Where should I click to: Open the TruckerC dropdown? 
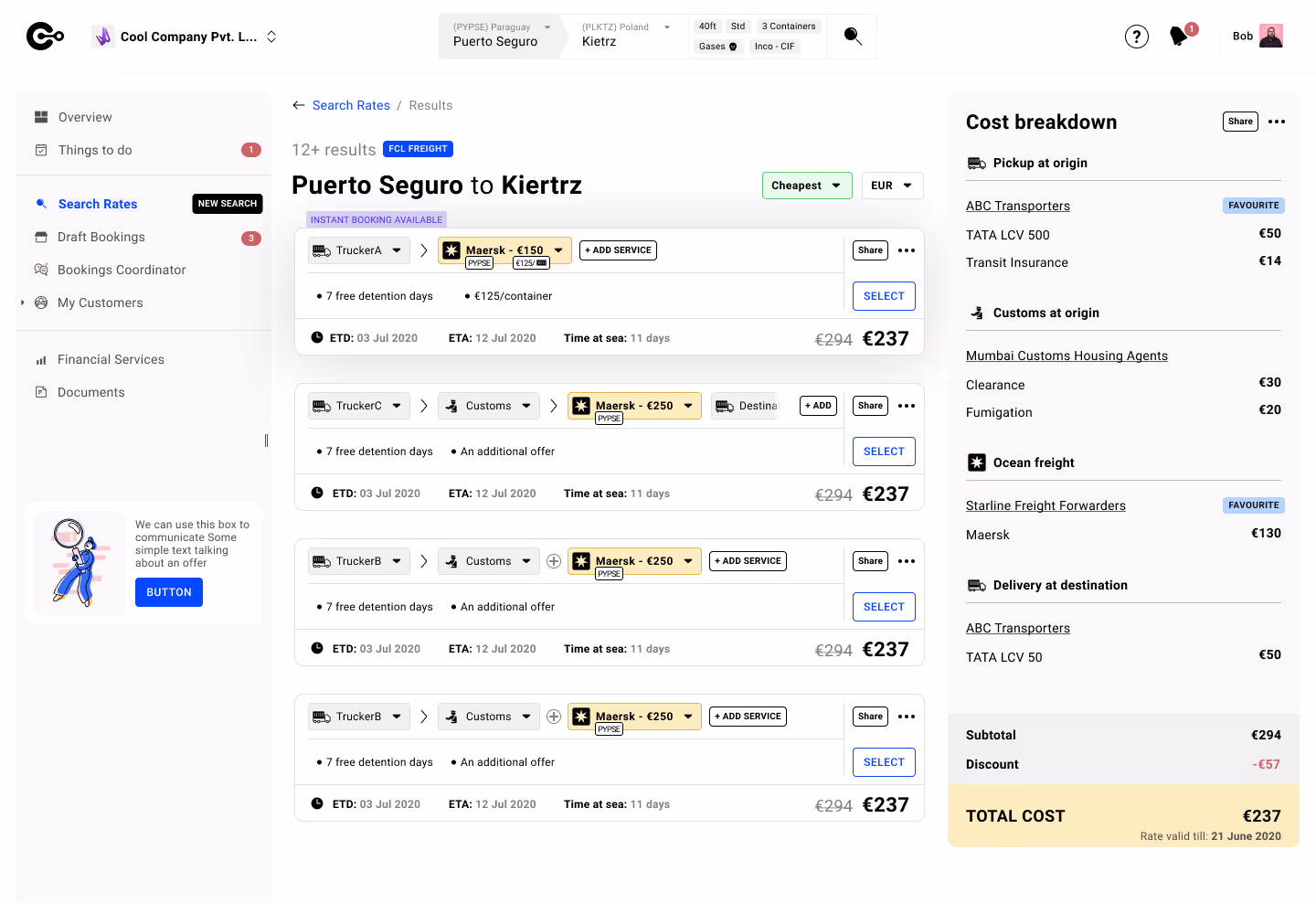pyautogui.click(x=358, y=406)
